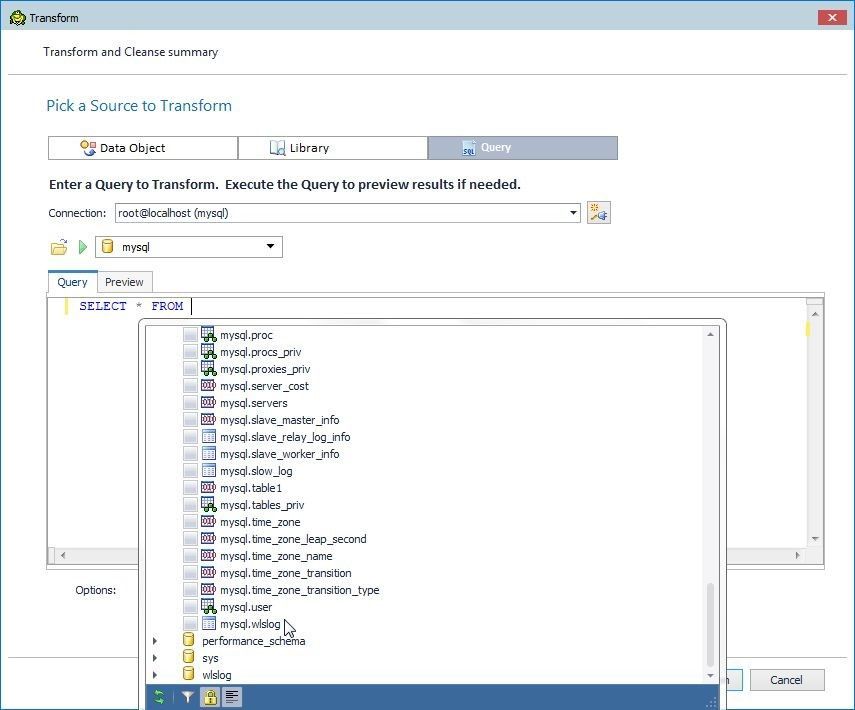Expand the wlslog database node
855x710 pixels.
point(155,675)
